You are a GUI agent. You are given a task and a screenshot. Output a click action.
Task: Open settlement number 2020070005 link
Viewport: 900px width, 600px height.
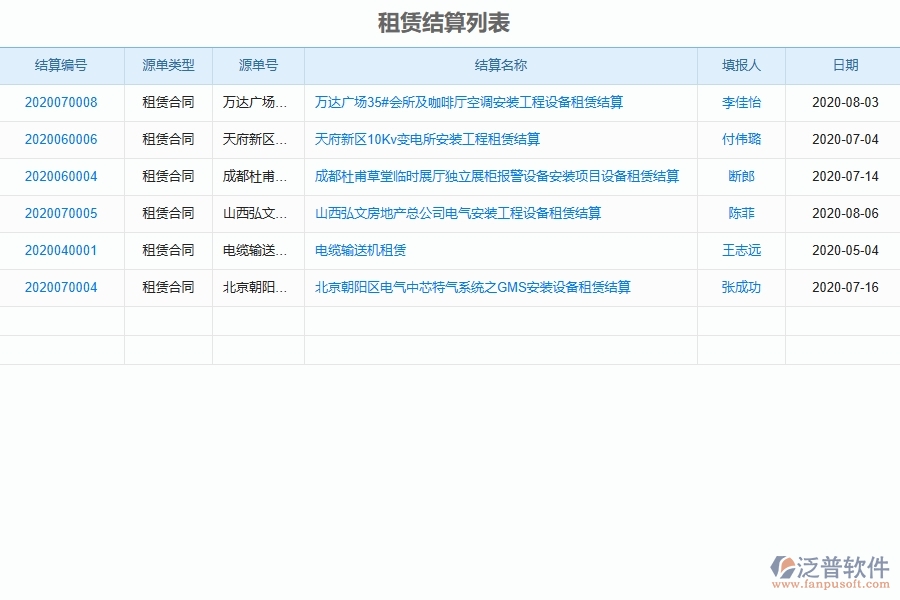(x=61, y=214)
